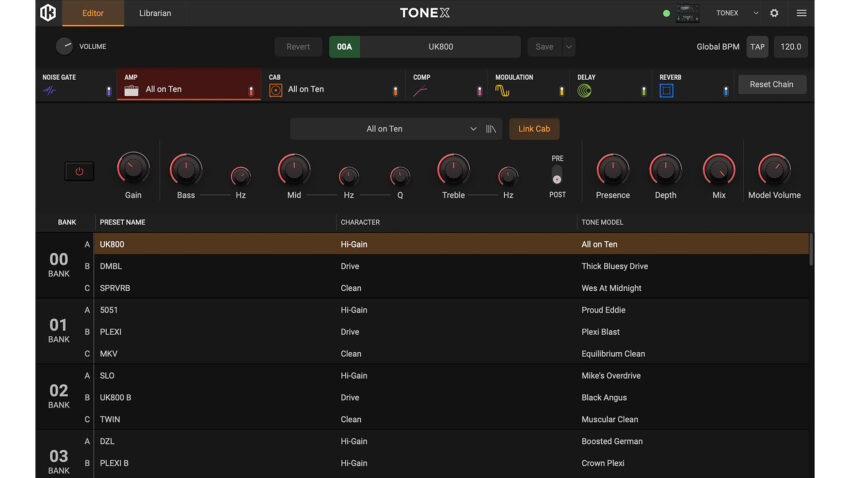850x478 pixels.
Task: Open the hamburger menu icon
Action: pyautogui.click(x=801, y=13)
